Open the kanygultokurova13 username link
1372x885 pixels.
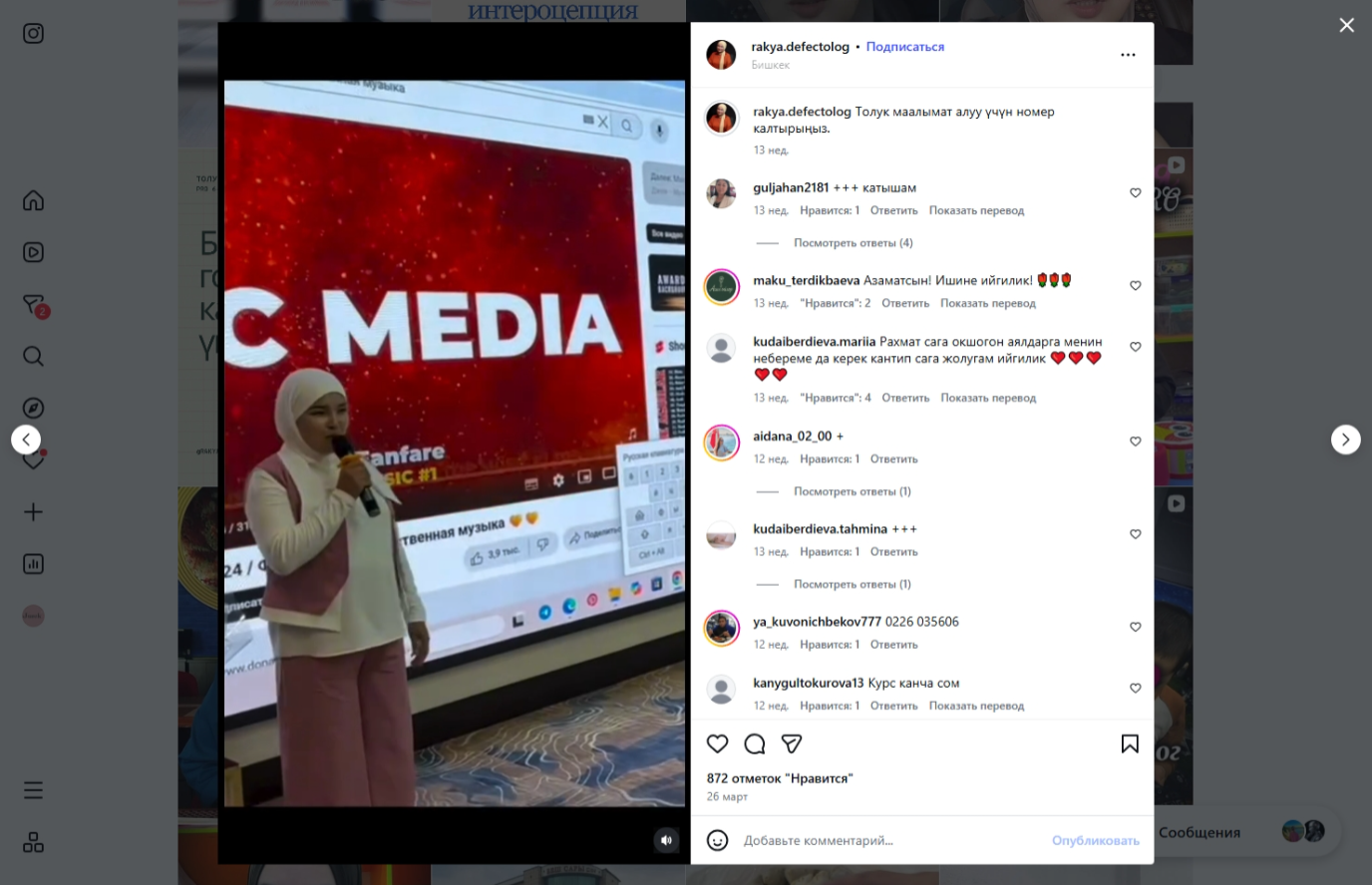pyautogui.click(x=809, y=683)
